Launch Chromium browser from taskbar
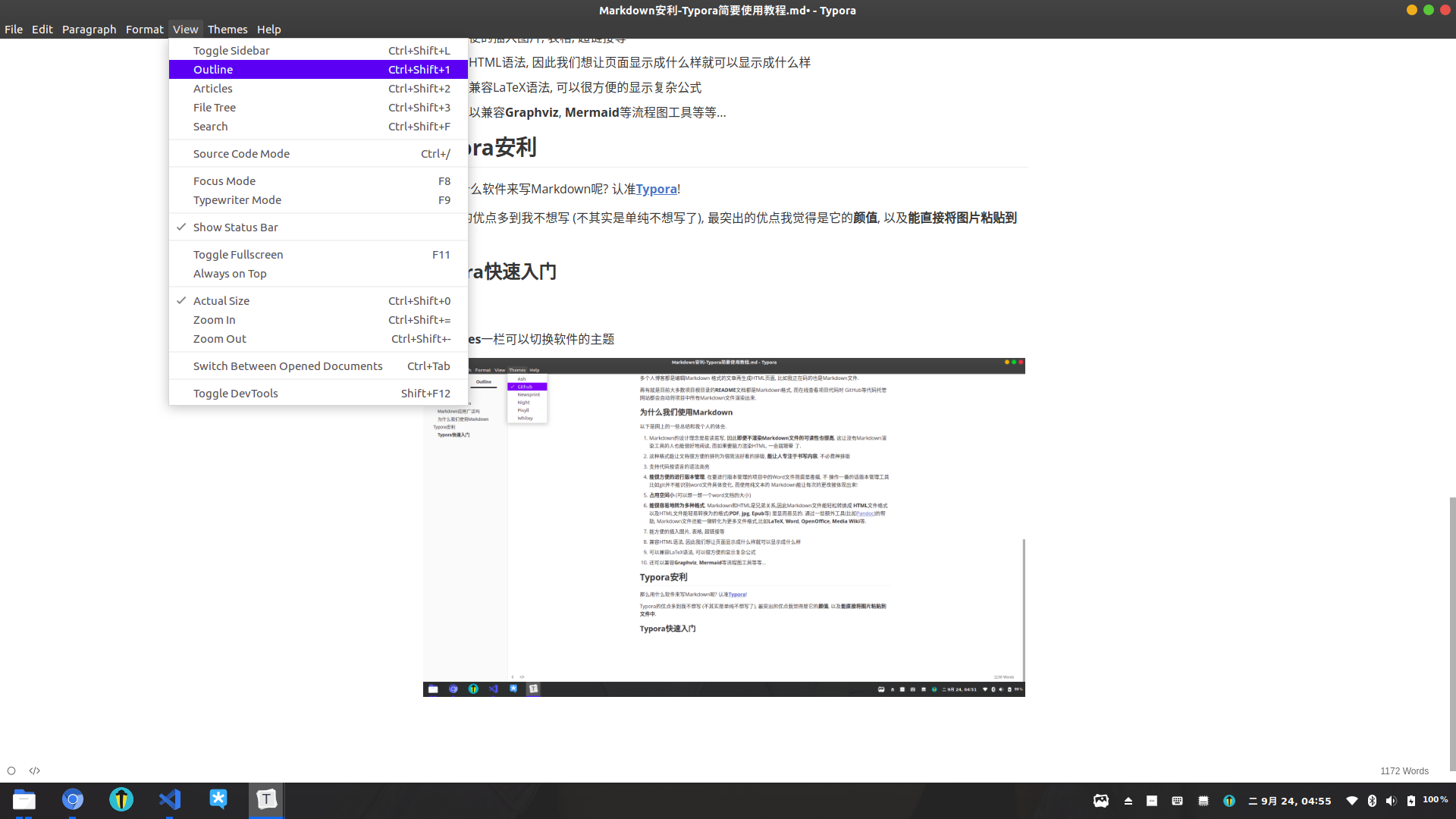 pyautogui.click(x=73, y=799)
